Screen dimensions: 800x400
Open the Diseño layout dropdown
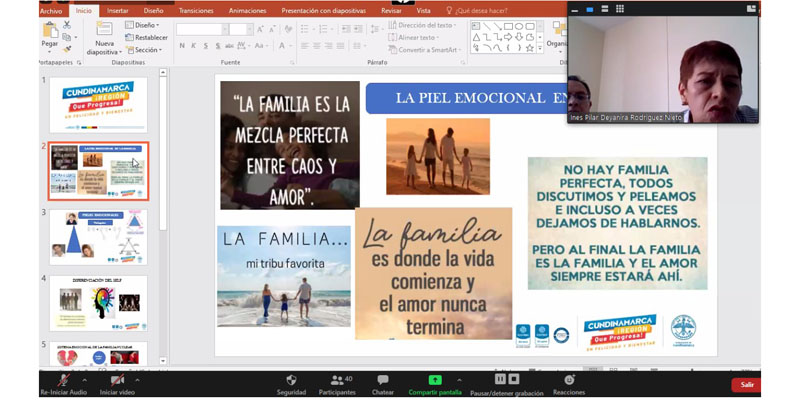[x=143, y=25]
